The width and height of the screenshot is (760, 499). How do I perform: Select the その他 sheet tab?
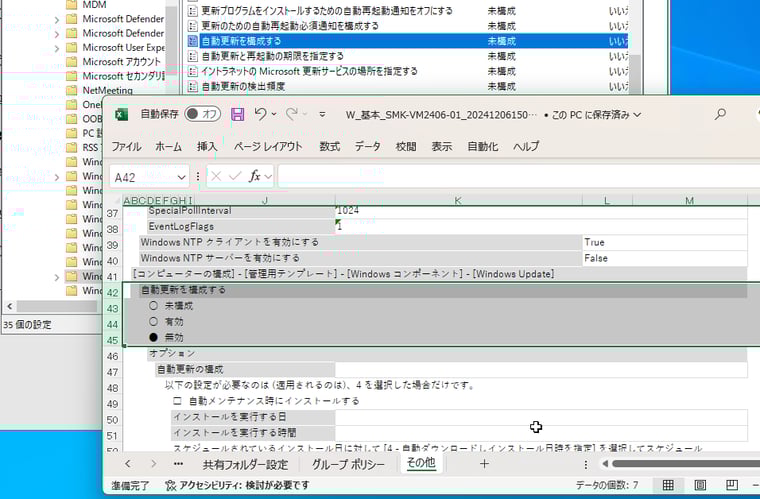(421, 464)
